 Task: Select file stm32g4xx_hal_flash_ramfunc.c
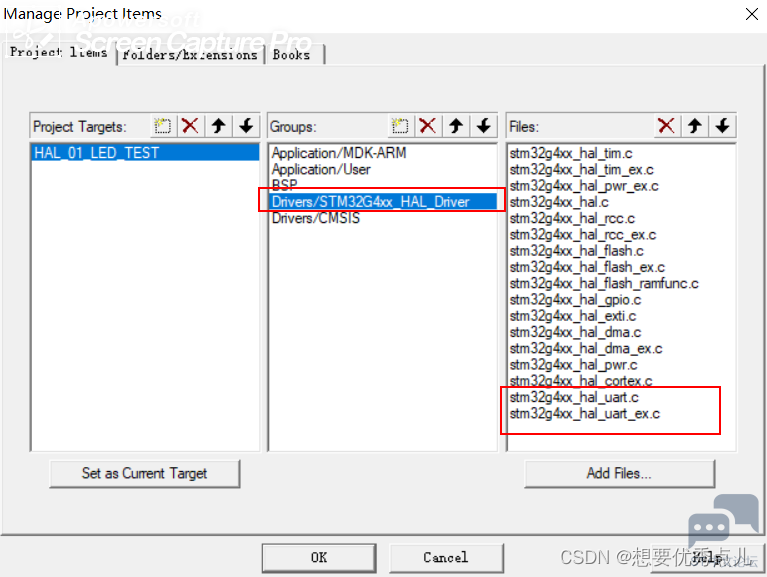(x=604, y=284)
